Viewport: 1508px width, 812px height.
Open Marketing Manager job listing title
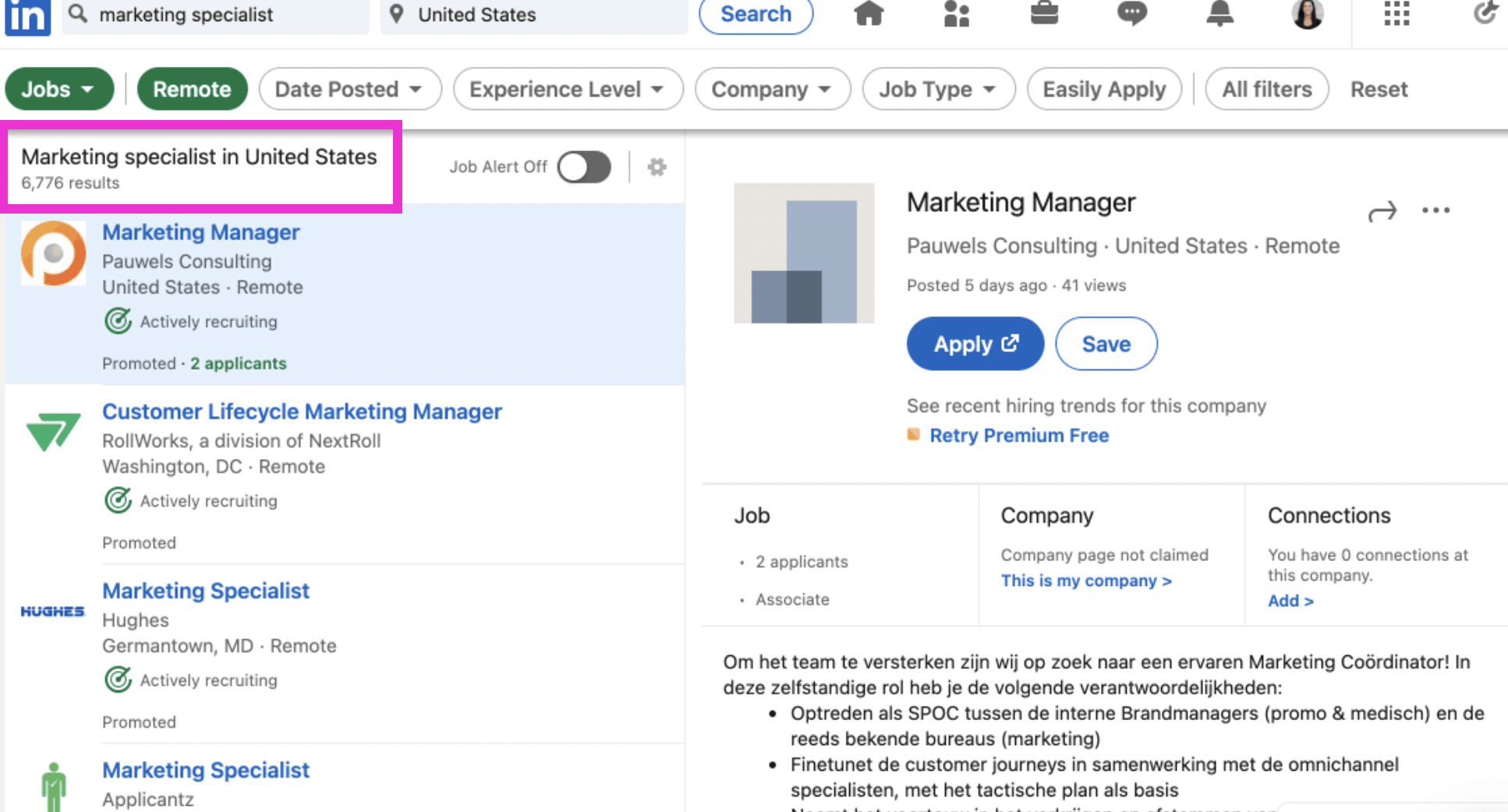tap(201, 232)
